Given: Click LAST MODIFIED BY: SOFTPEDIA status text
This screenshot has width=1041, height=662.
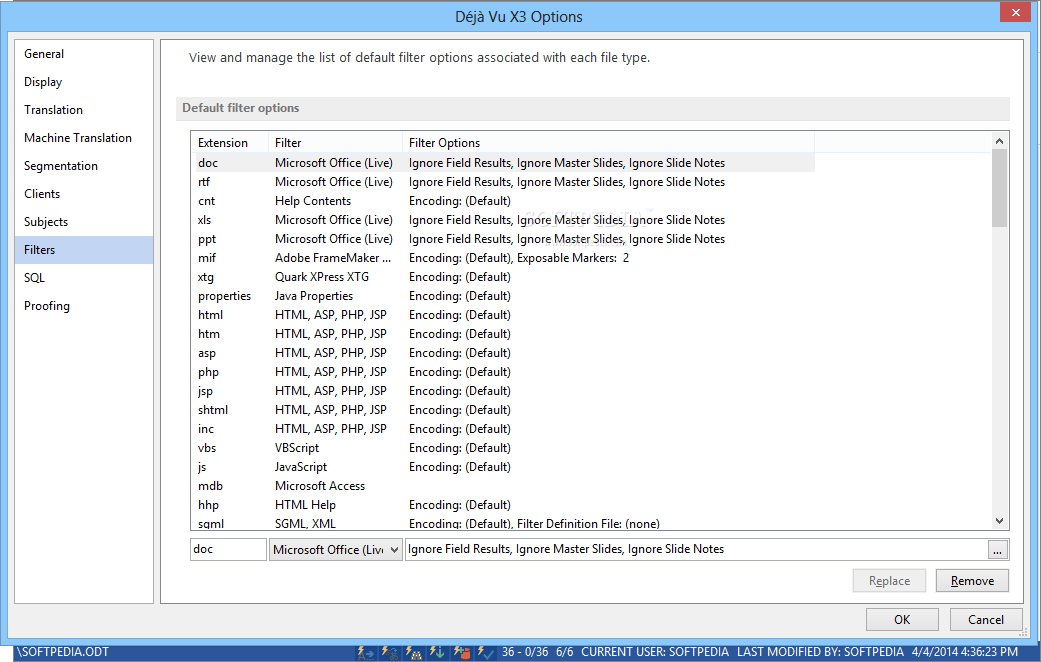Looking at the screenshot, I should (x=820, y=652).
